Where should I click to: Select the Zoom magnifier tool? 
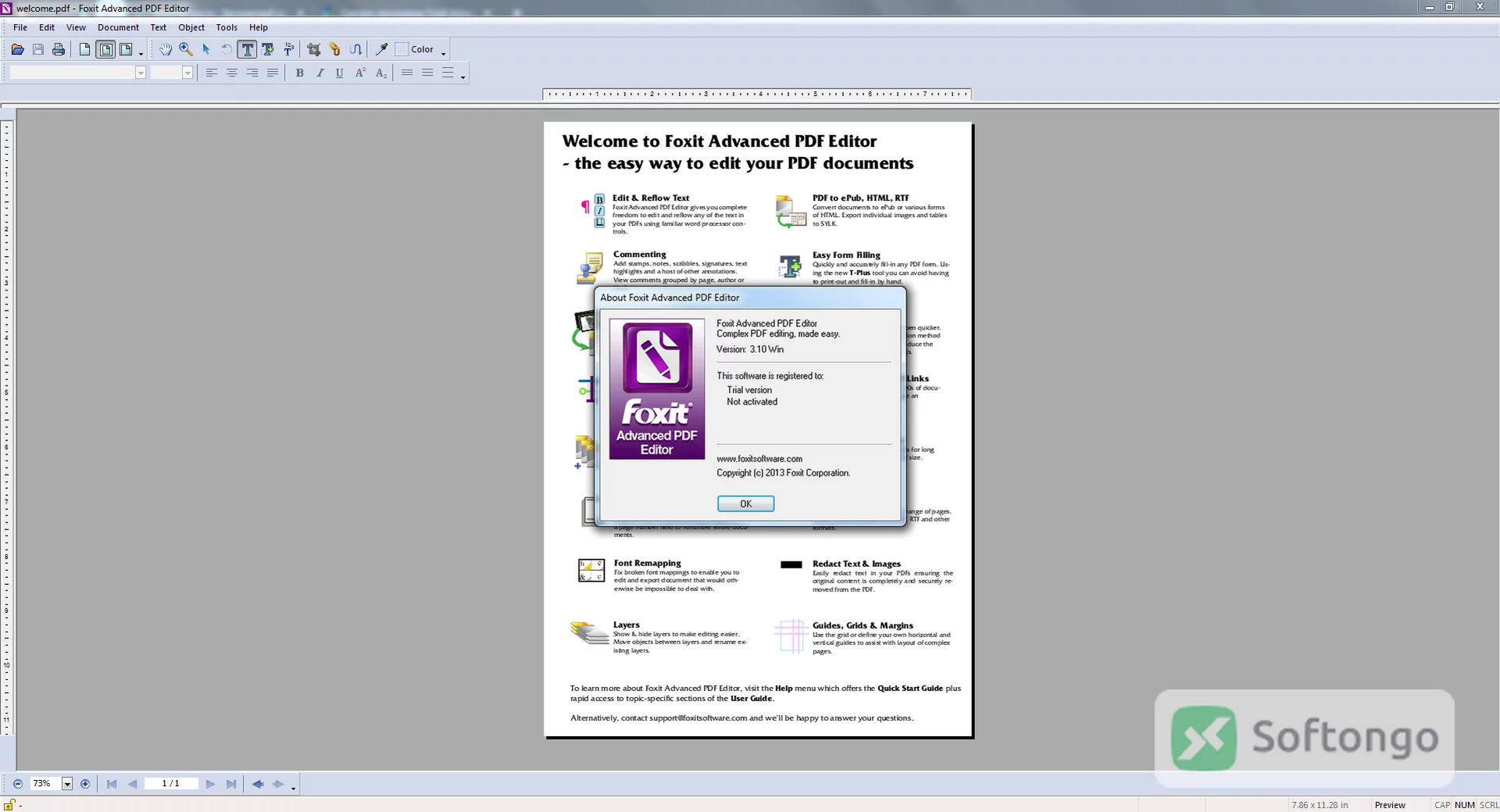(x=186, y=49)
